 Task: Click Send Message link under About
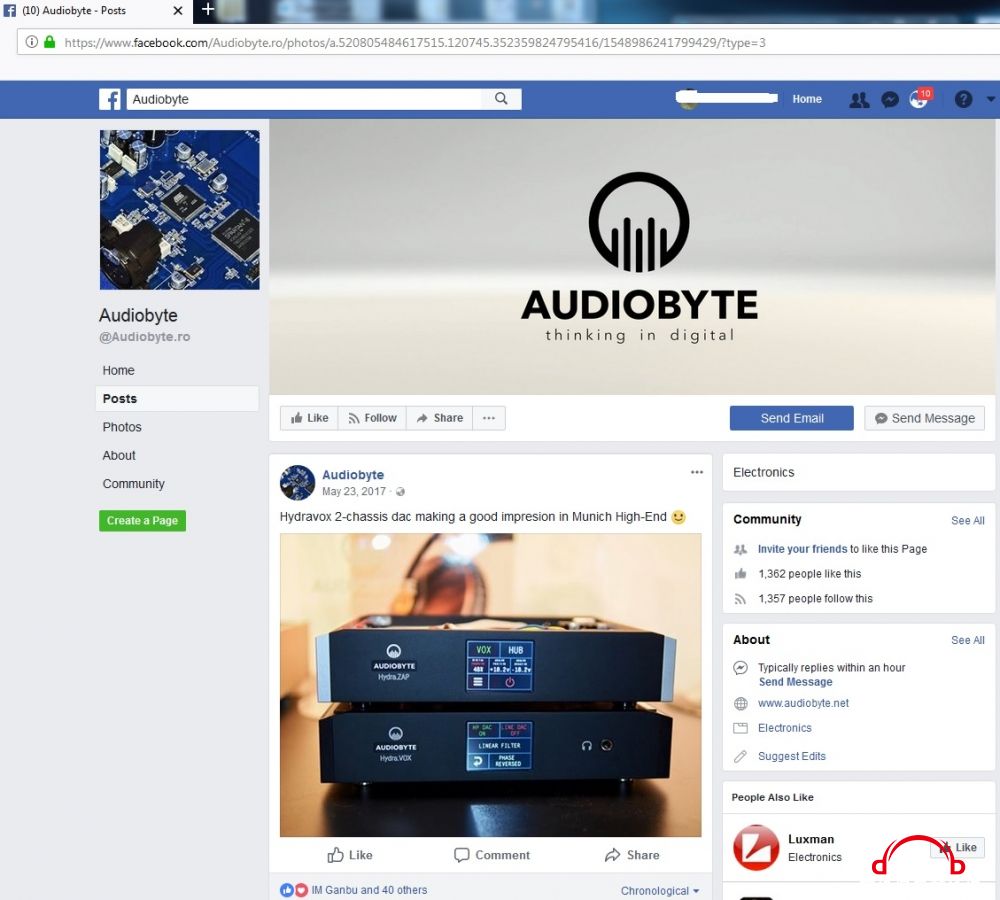[795, 682]
